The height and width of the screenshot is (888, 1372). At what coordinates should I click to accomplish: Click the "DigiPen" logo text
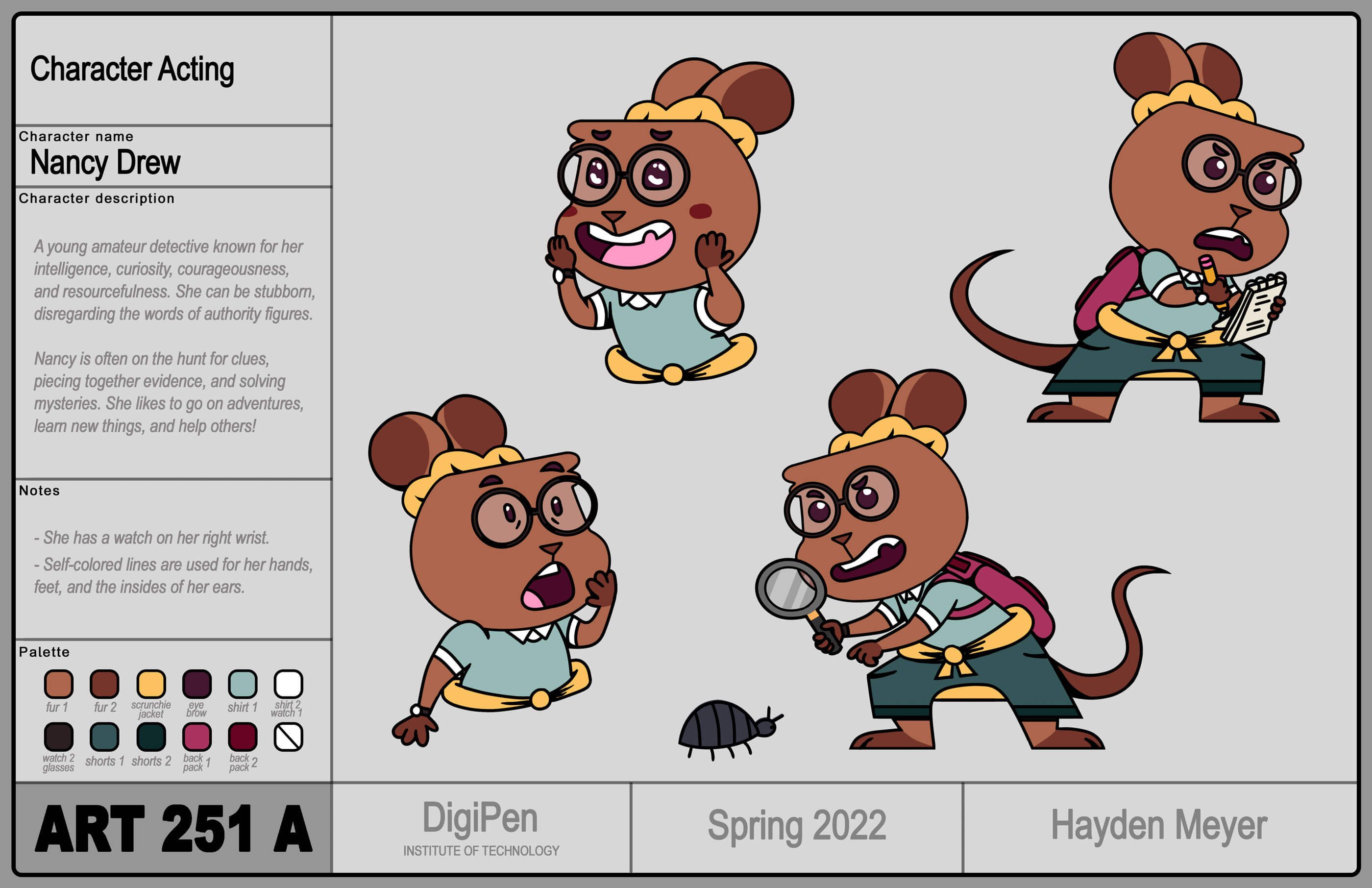pos(480,818)
